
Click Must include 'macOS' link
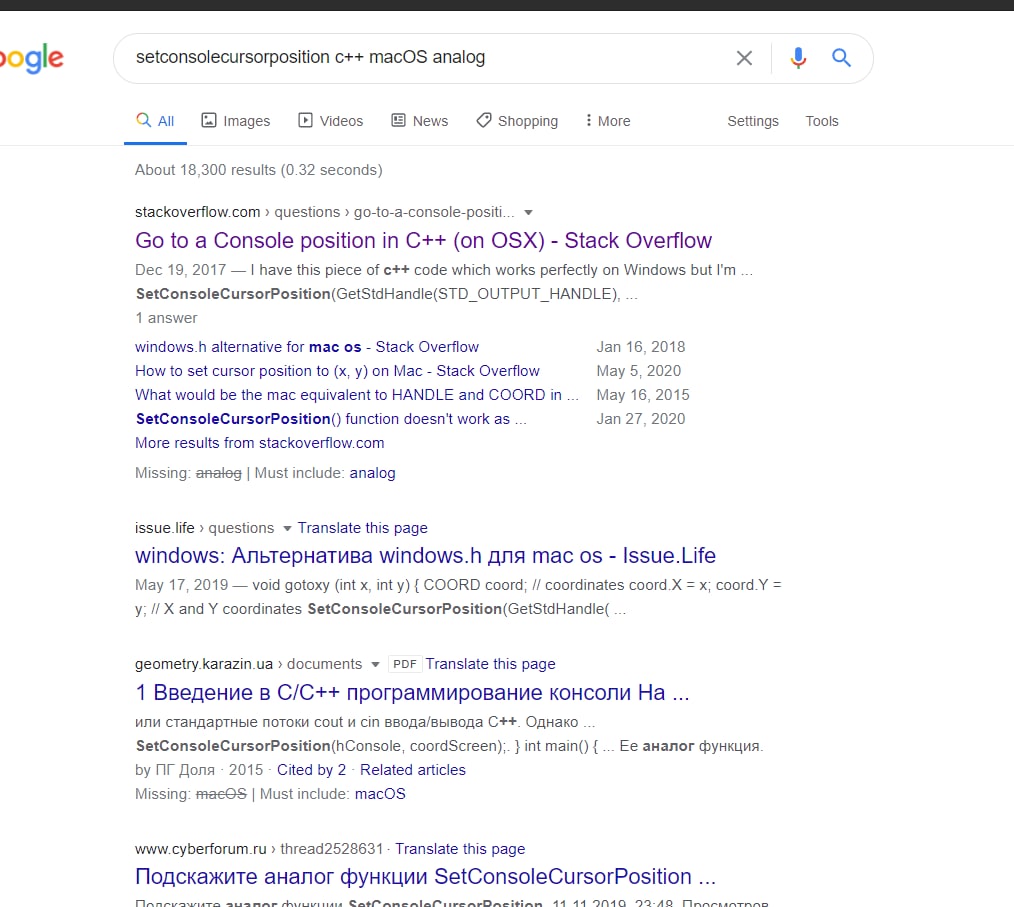tap(380, 794)
